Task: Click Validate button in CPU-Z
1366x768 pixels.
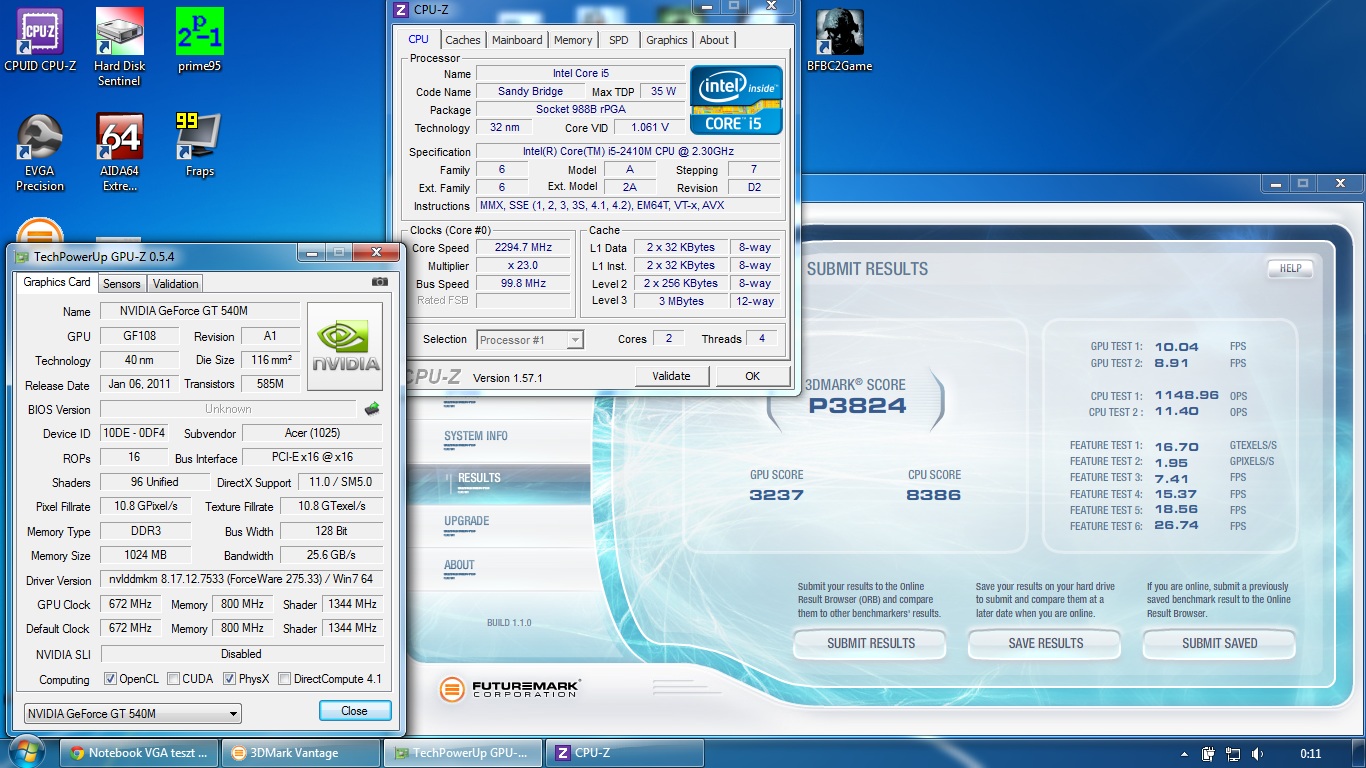Action: coord(672,376)
